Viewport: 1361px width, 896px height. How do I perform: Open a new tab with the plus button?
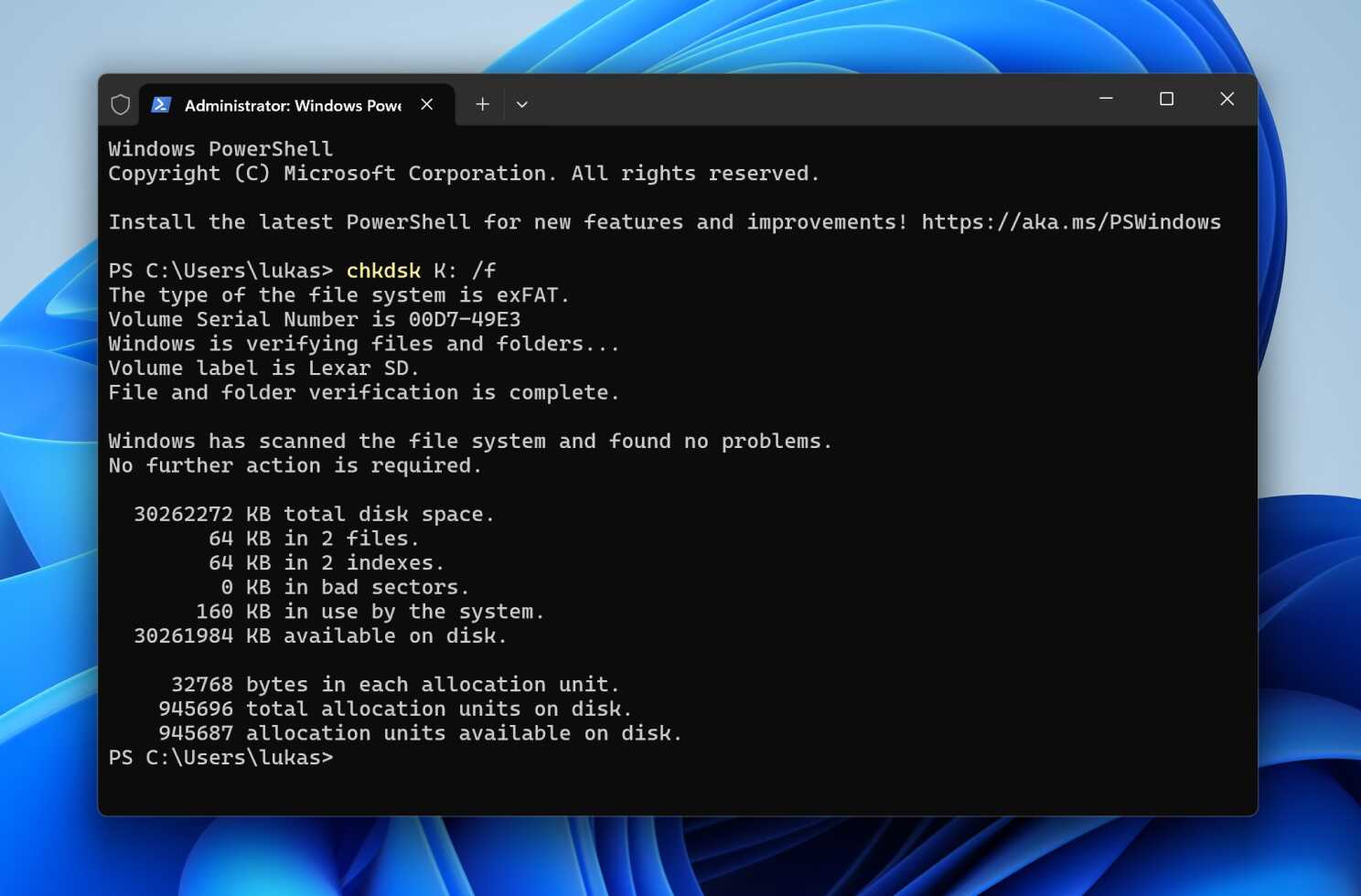pyautogui.click(x=483, y=104)
